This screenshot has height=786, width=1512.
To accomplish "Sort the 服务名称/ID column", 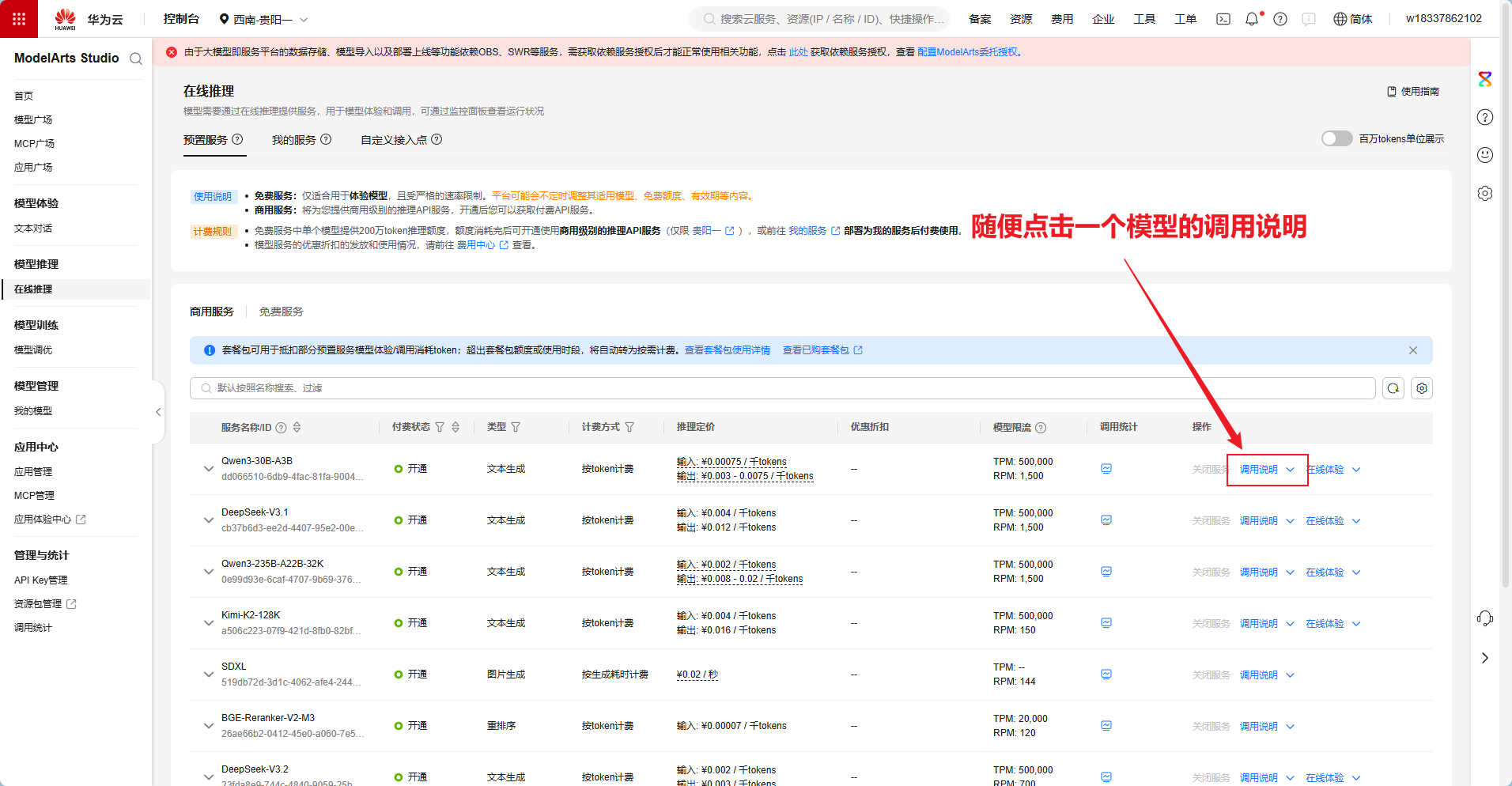I will (x=297, y=427).
